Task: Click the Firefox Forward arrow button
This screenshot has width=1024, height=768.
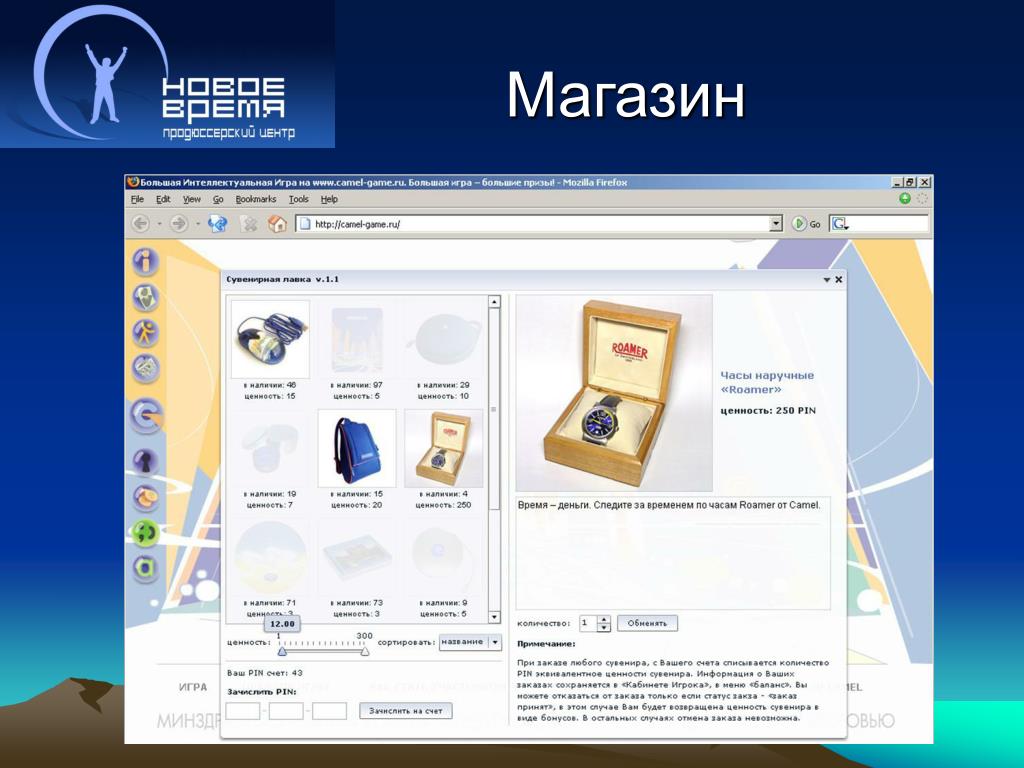Action: tap(178, 223)
